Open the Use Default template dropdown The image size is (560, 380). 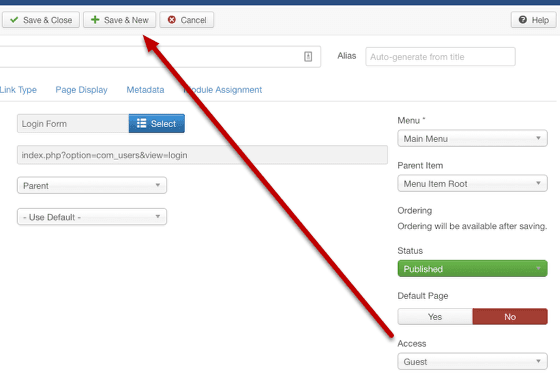pos(92,217)
